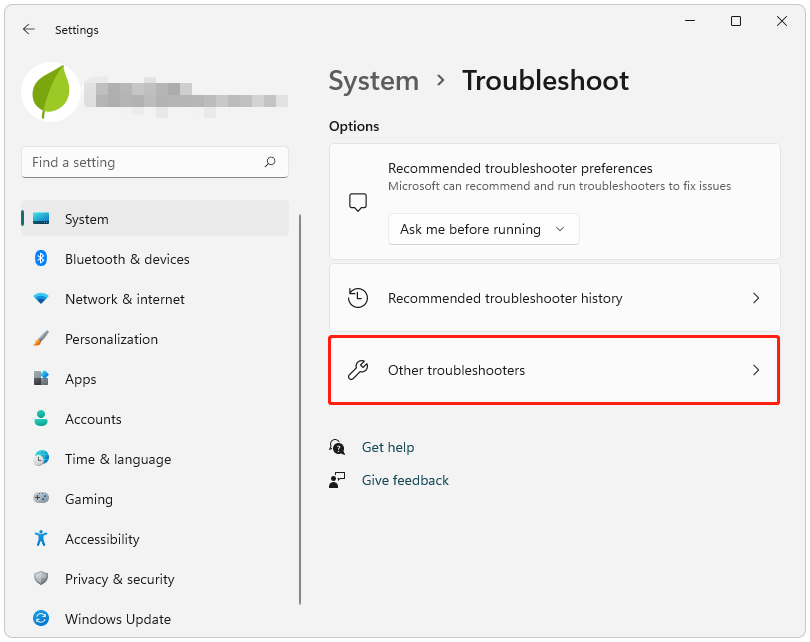Click the Personalization paintbrush icon

tap(41, 338)
